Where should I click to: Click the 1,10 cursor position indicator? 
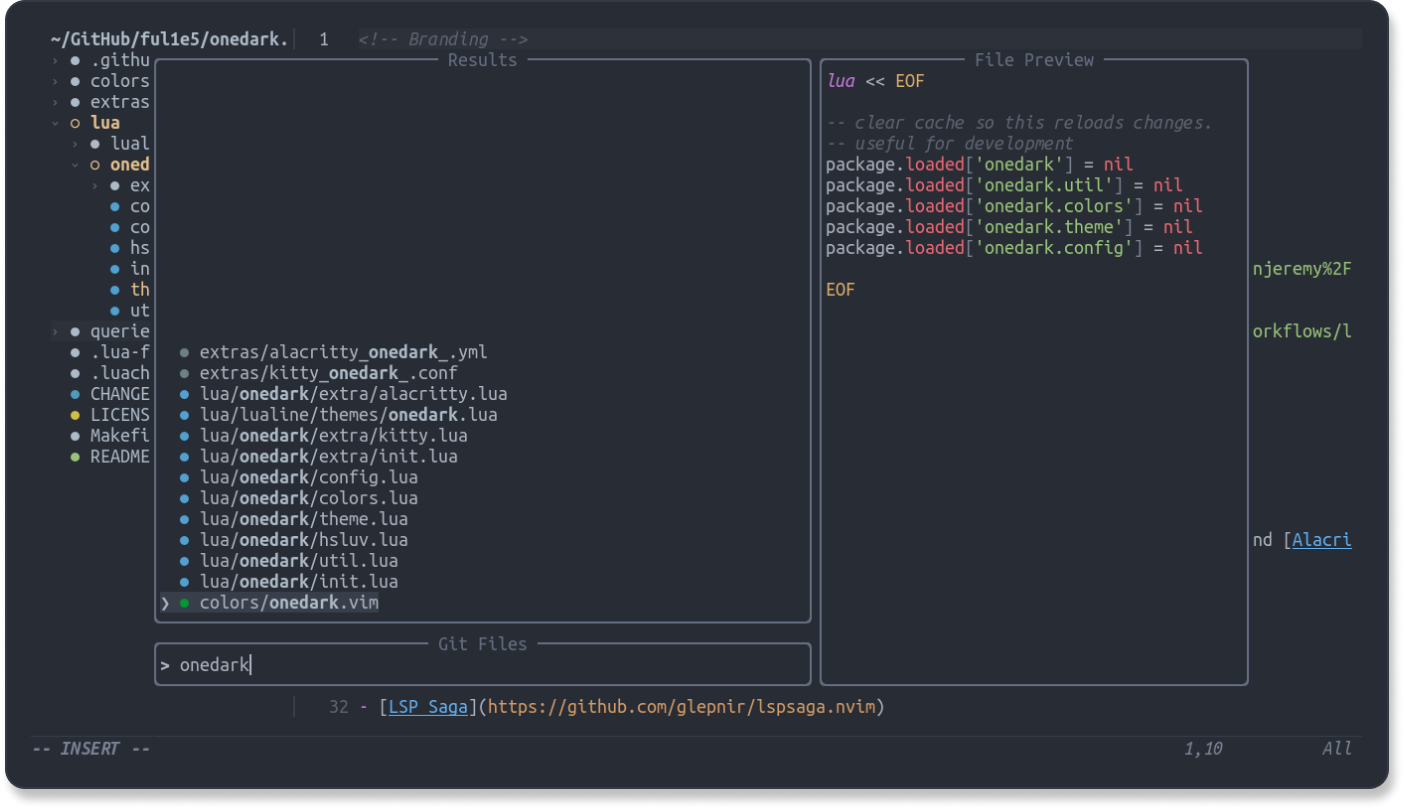1203,748
